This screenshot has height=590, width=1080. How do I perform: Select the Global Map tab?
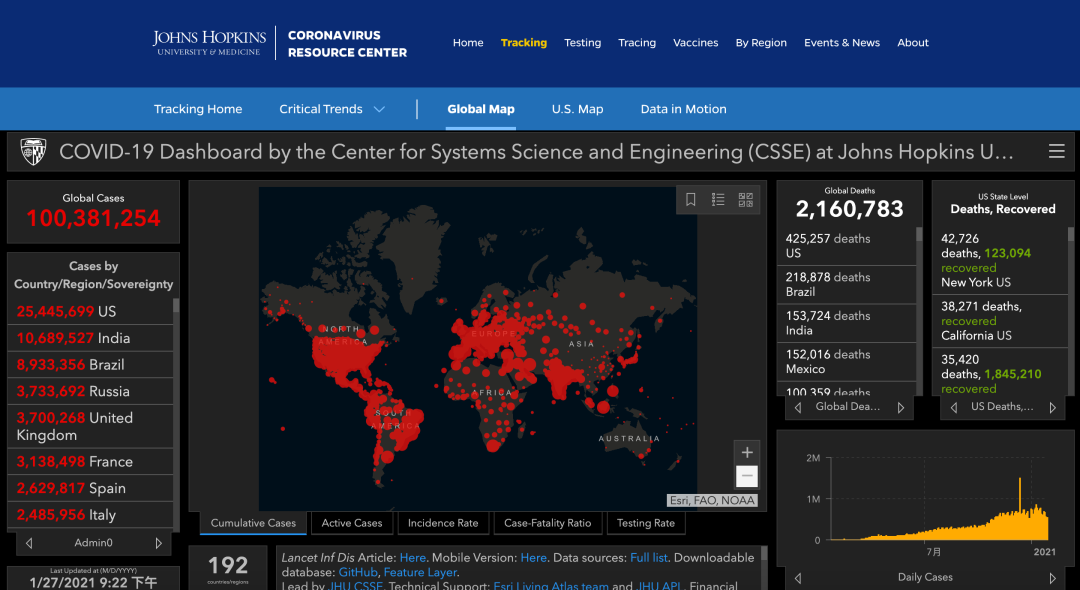pos(481,109)
